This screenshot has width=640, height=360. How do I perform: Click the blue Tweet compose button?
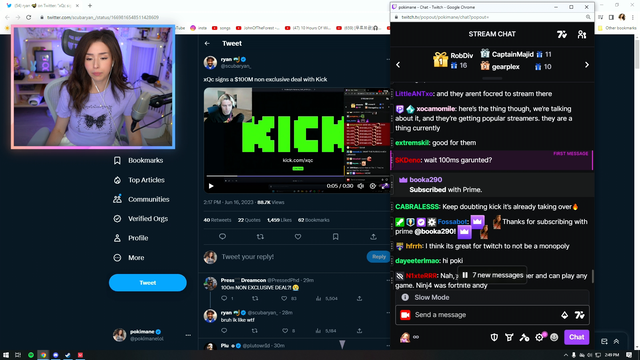click(148, 282)
